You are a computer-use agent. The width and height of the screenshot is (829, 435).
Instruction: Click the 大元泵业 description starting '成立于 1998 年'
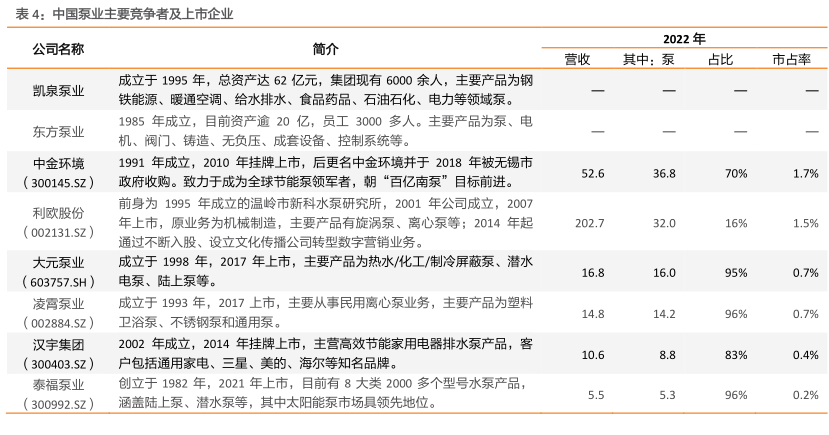(x=325, y=272)
